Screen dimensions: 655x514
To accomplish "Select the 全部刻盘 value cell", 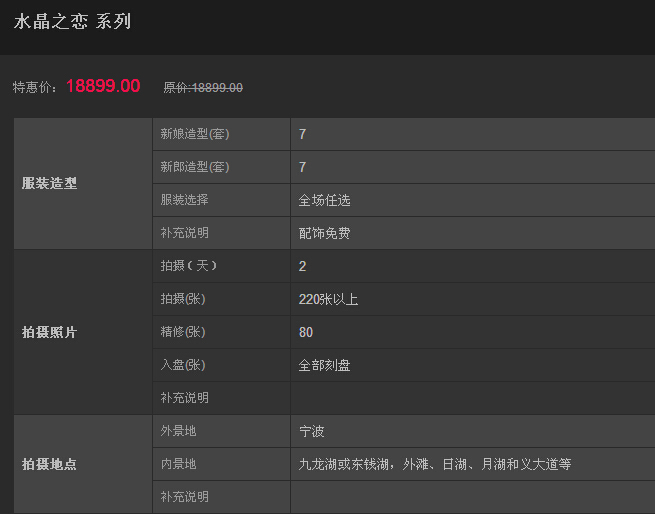I will pyautogui.click(x=473, y=365).
